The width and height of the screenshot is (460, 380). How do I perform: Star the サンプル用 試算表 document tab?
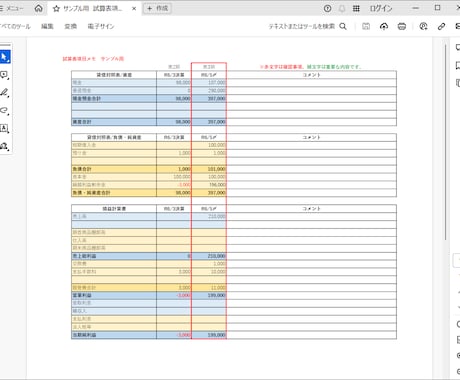coord(56,9)
